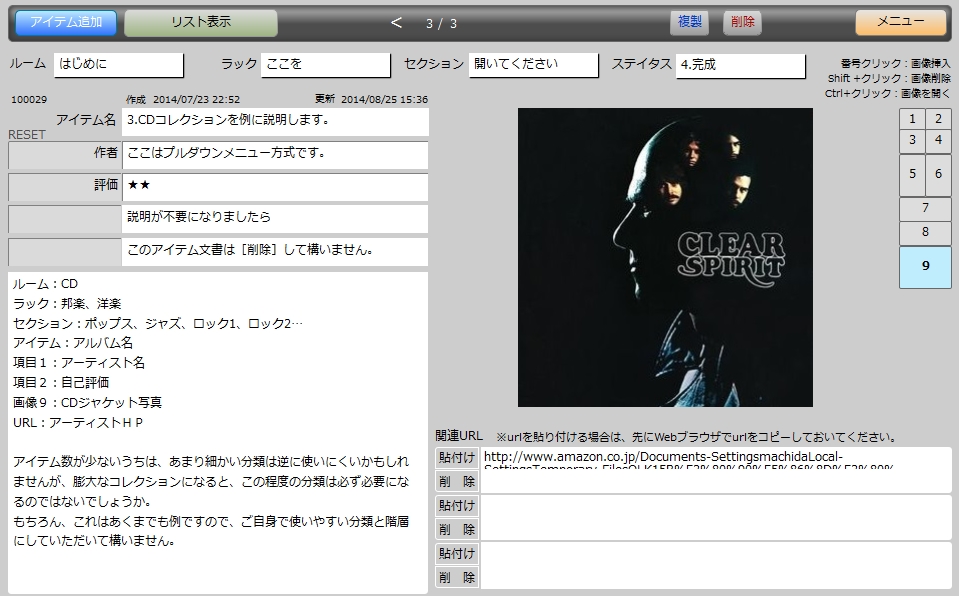Image resolution: width=959 pixels, height=596 pixels.
Task: Click the 作者 label box
Action: tap(65, 155)
